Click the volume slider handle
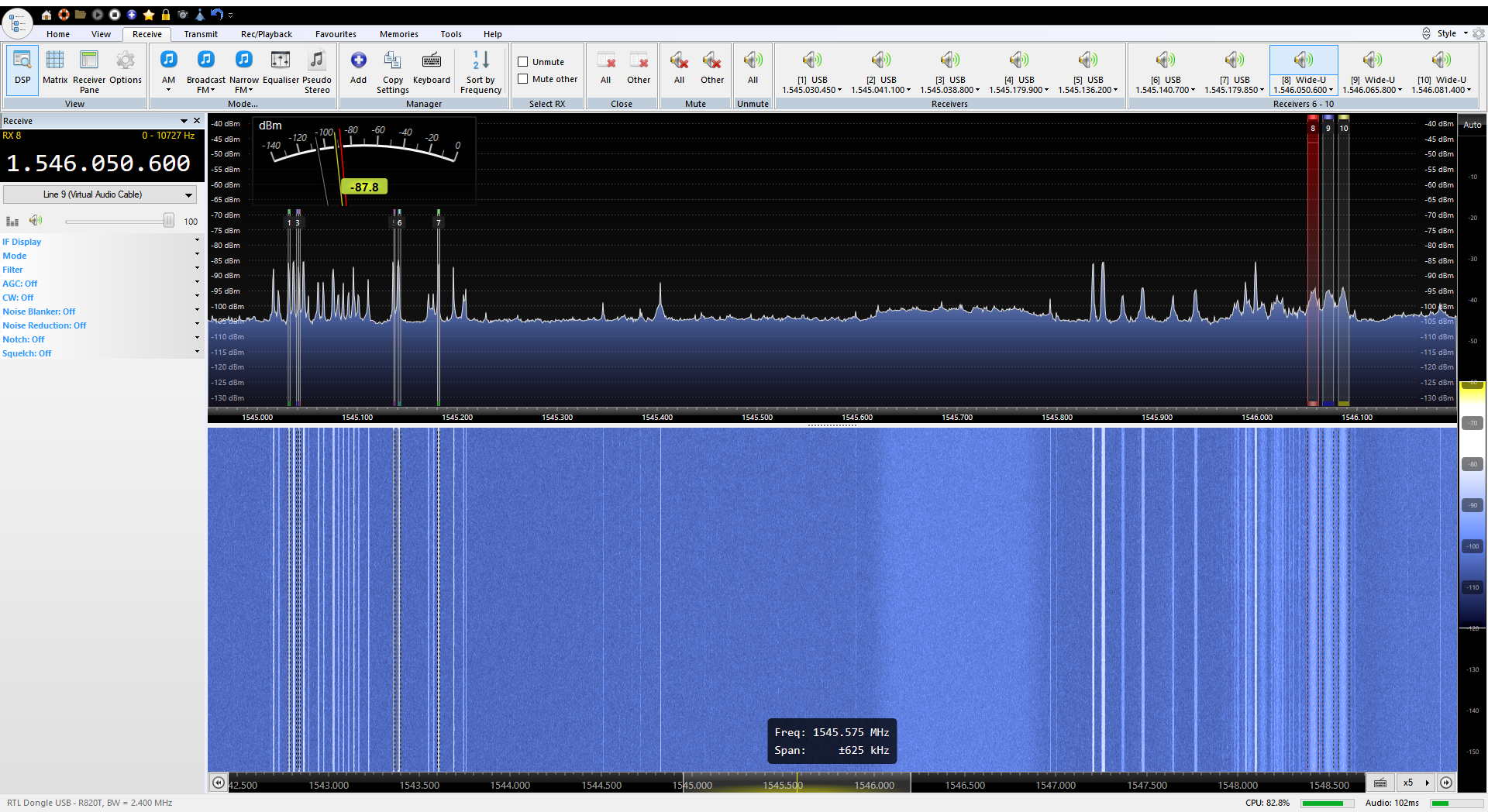Viewport: 1488px width, 812px height. (x=169, y=222)
